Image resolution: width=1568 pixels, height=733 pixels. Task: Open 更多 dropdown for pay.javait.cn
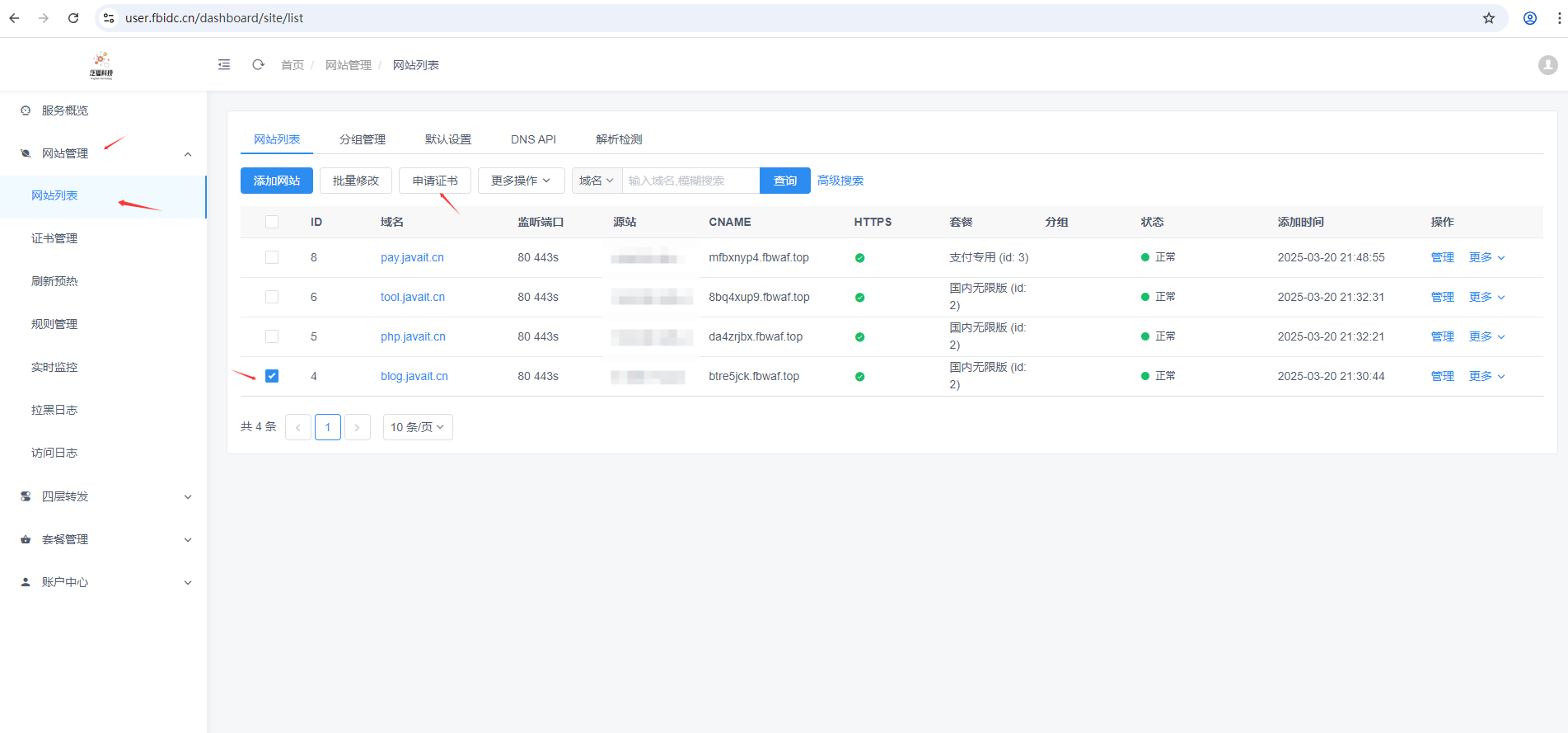click(x=1487, y=257)
